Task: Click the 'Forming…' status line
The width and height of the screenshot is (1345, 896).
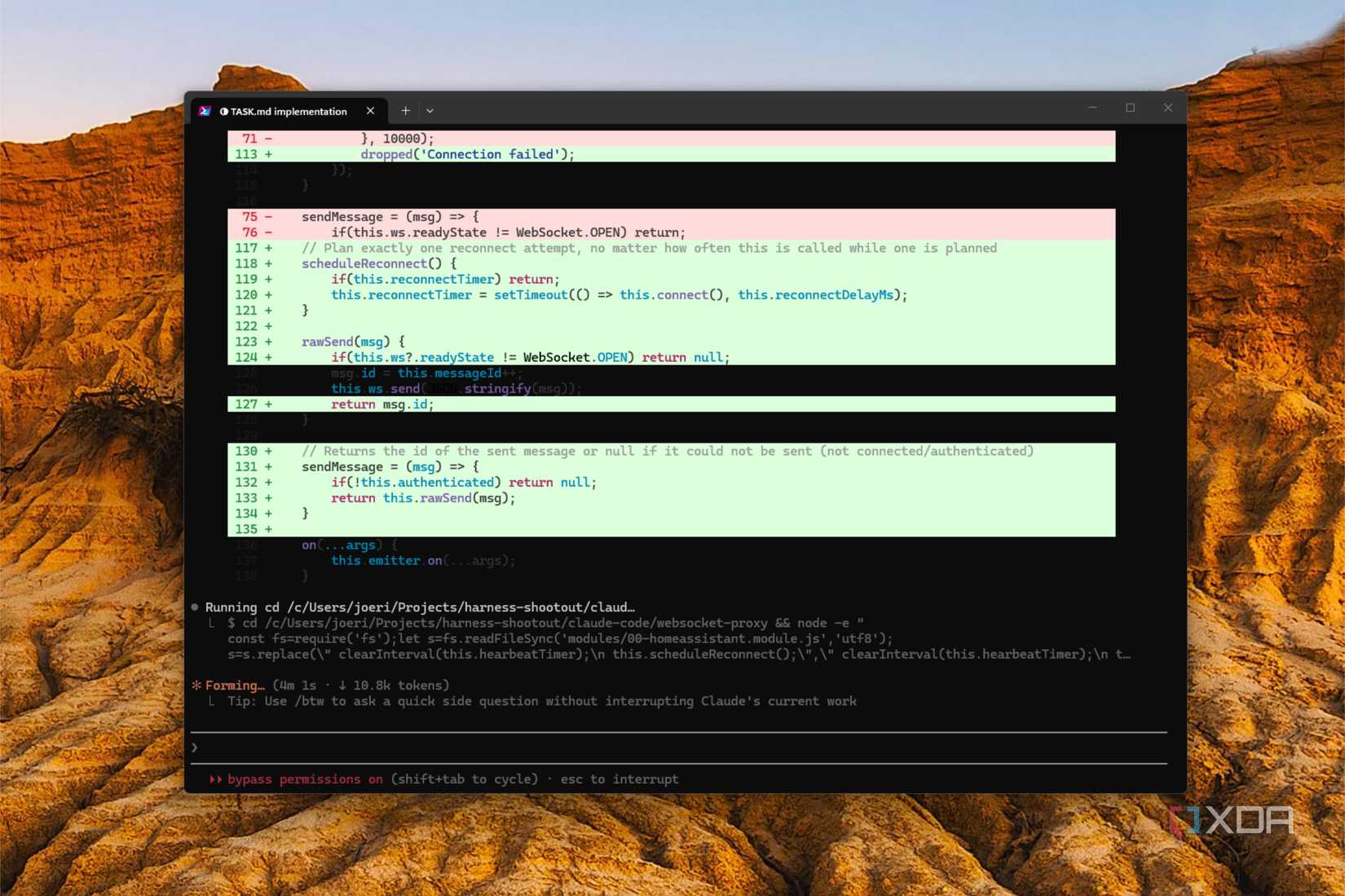Action: [320, 686]
